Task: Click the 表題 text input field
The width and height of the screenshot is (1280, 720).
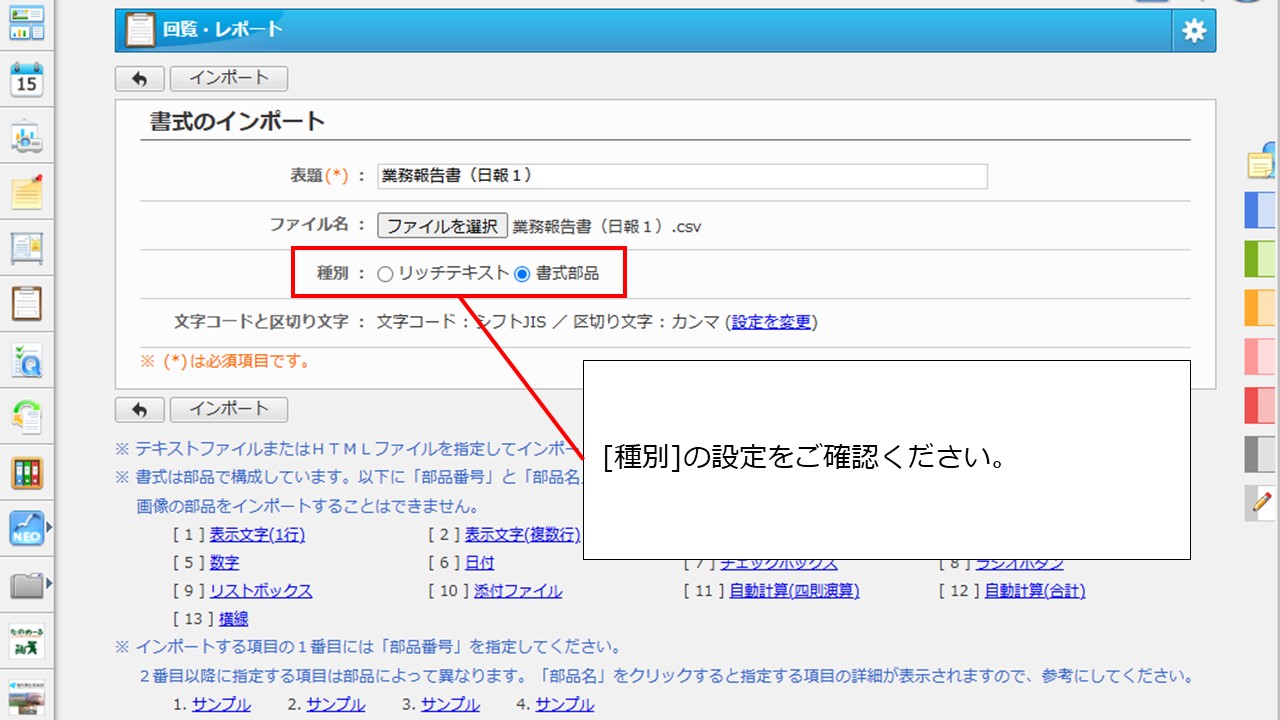Action: click(x=682, y=176)
